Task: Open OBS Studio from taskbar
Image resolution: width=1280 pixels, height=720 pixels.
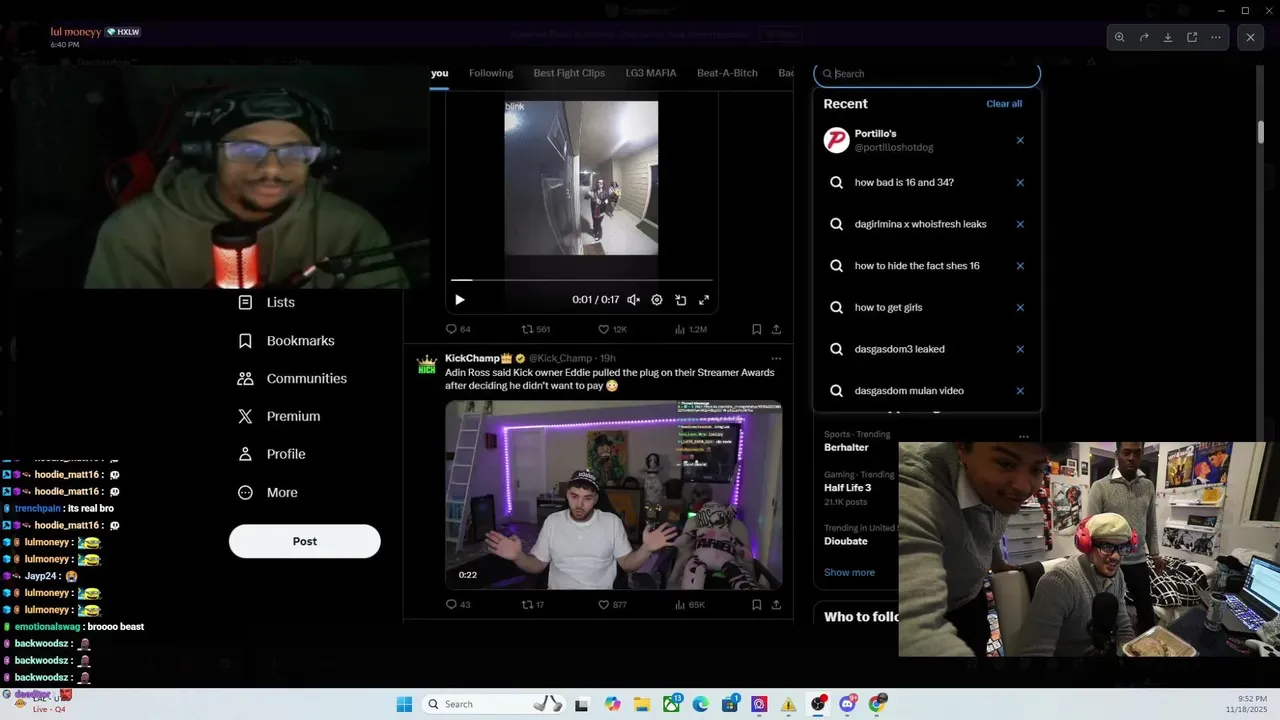Action: 818,704
